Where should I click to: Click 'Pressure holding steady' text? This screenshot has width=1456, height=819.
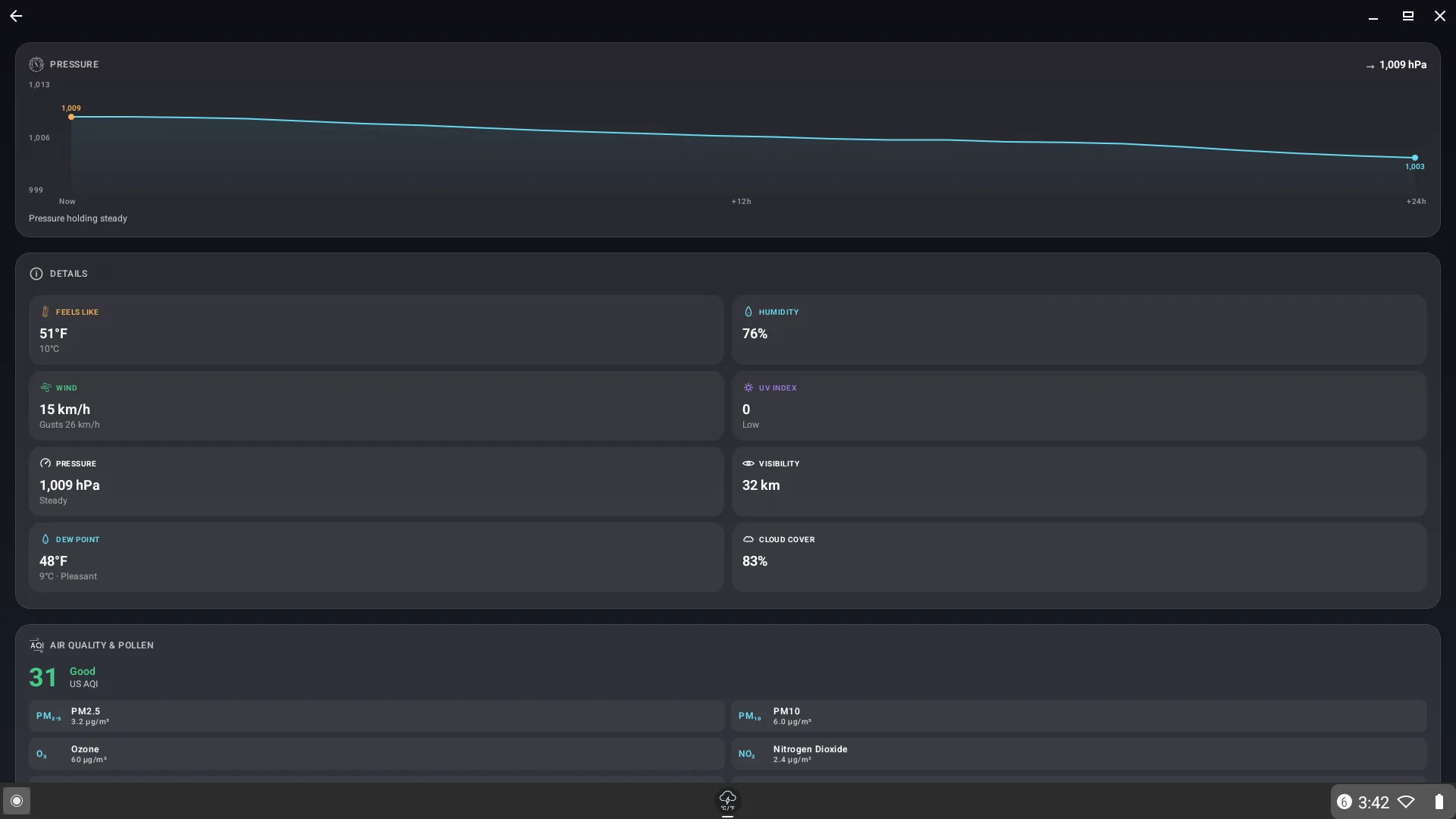point(78,218)
